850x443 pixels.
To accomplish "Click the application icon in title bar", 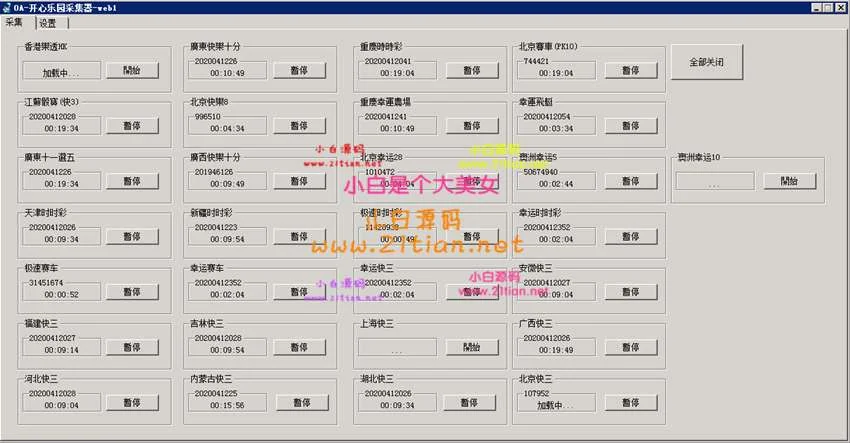I will coord(8,8).
